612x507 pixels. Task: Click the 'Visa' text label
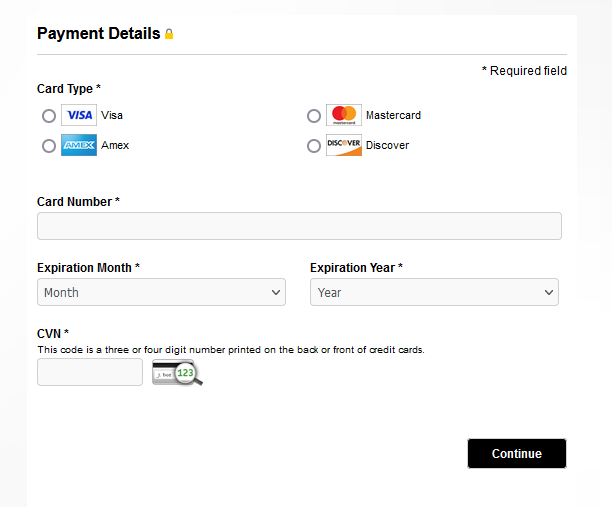112,116
